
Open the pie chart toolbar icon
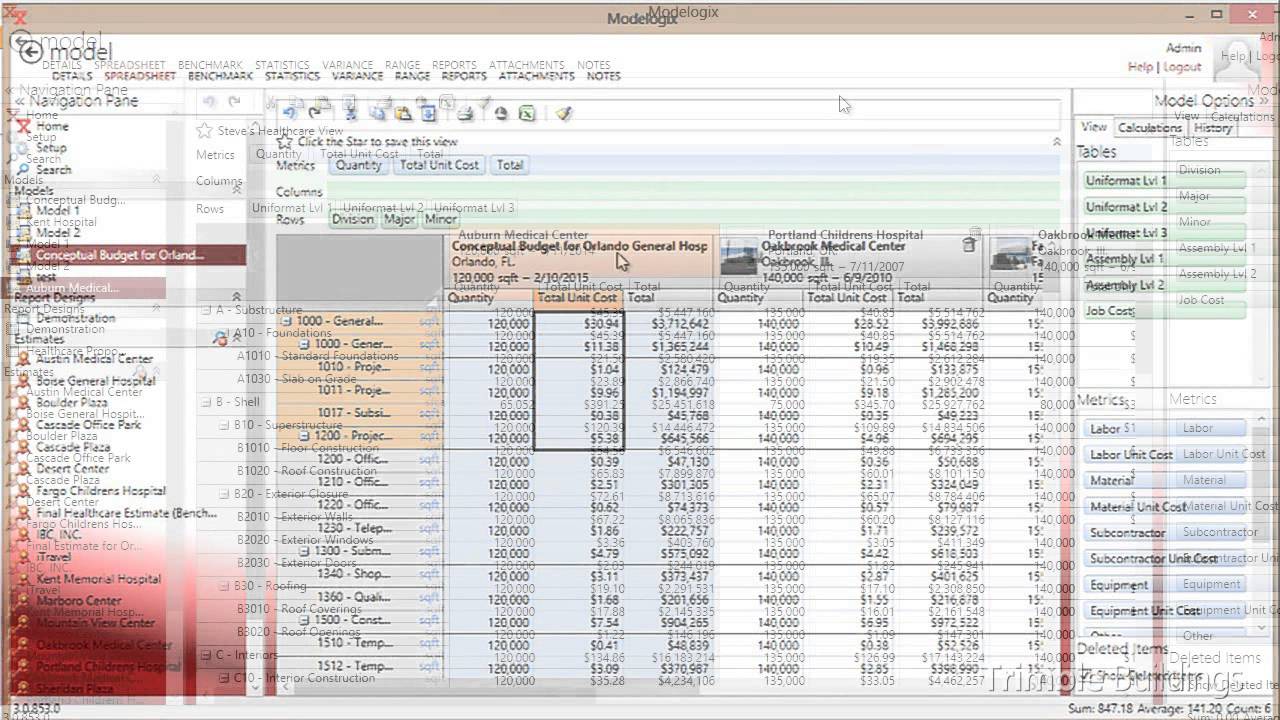501,113
